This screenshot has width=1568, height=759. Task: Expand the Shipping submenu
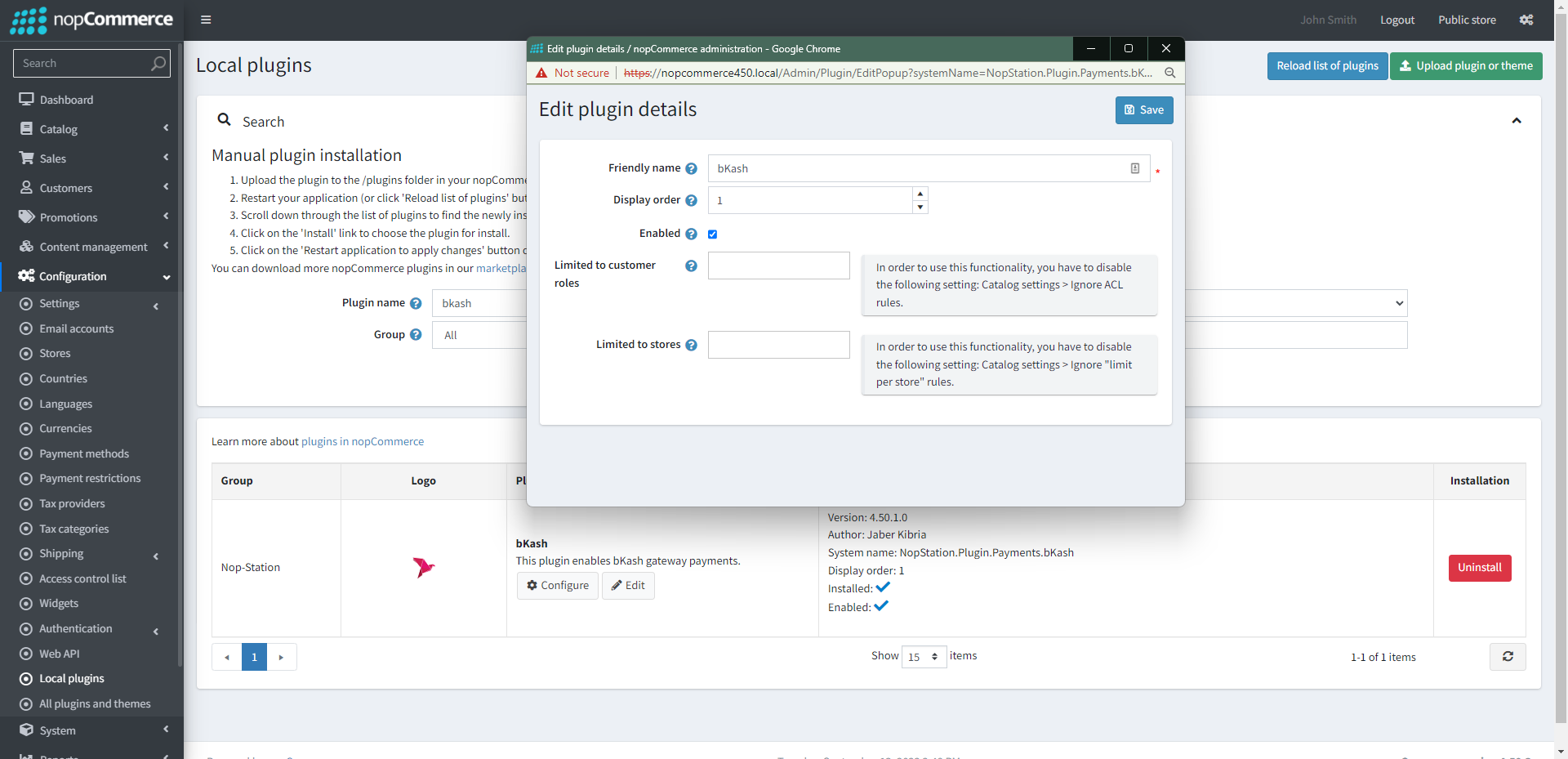[x=91, y=554]
